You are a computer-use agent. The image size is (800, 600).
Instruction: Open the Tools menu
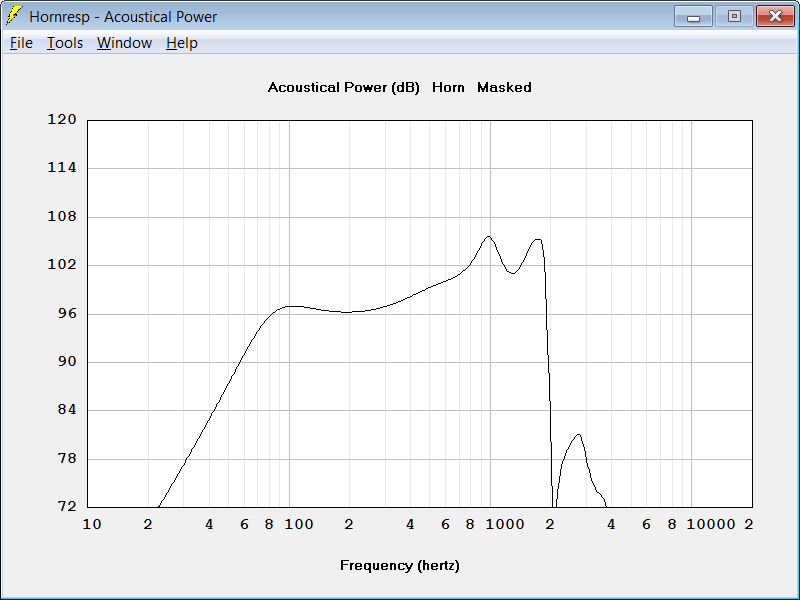pyautogui.click(x=65, y=43)
